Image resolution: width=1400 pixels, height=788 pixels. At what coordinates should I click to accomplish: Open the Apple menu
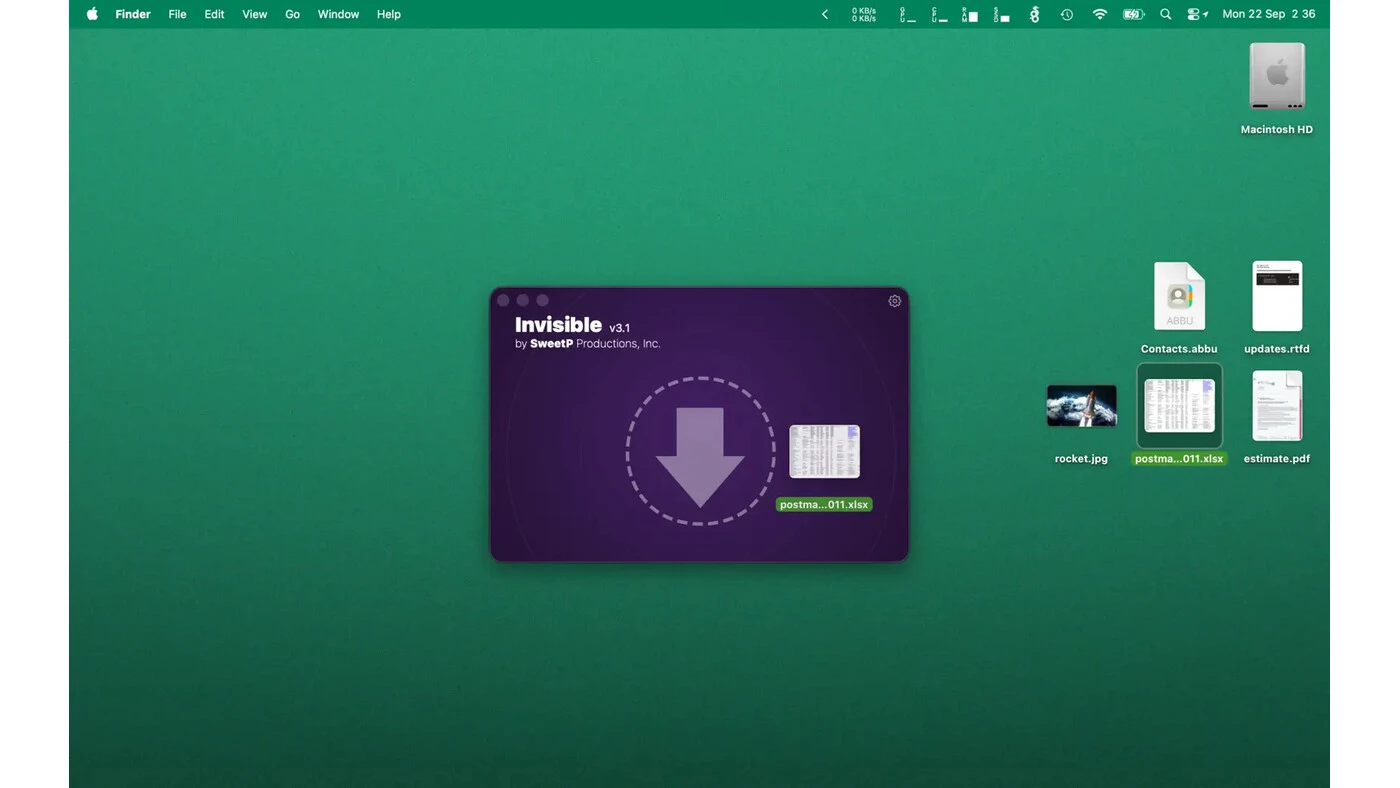(92, 14)
